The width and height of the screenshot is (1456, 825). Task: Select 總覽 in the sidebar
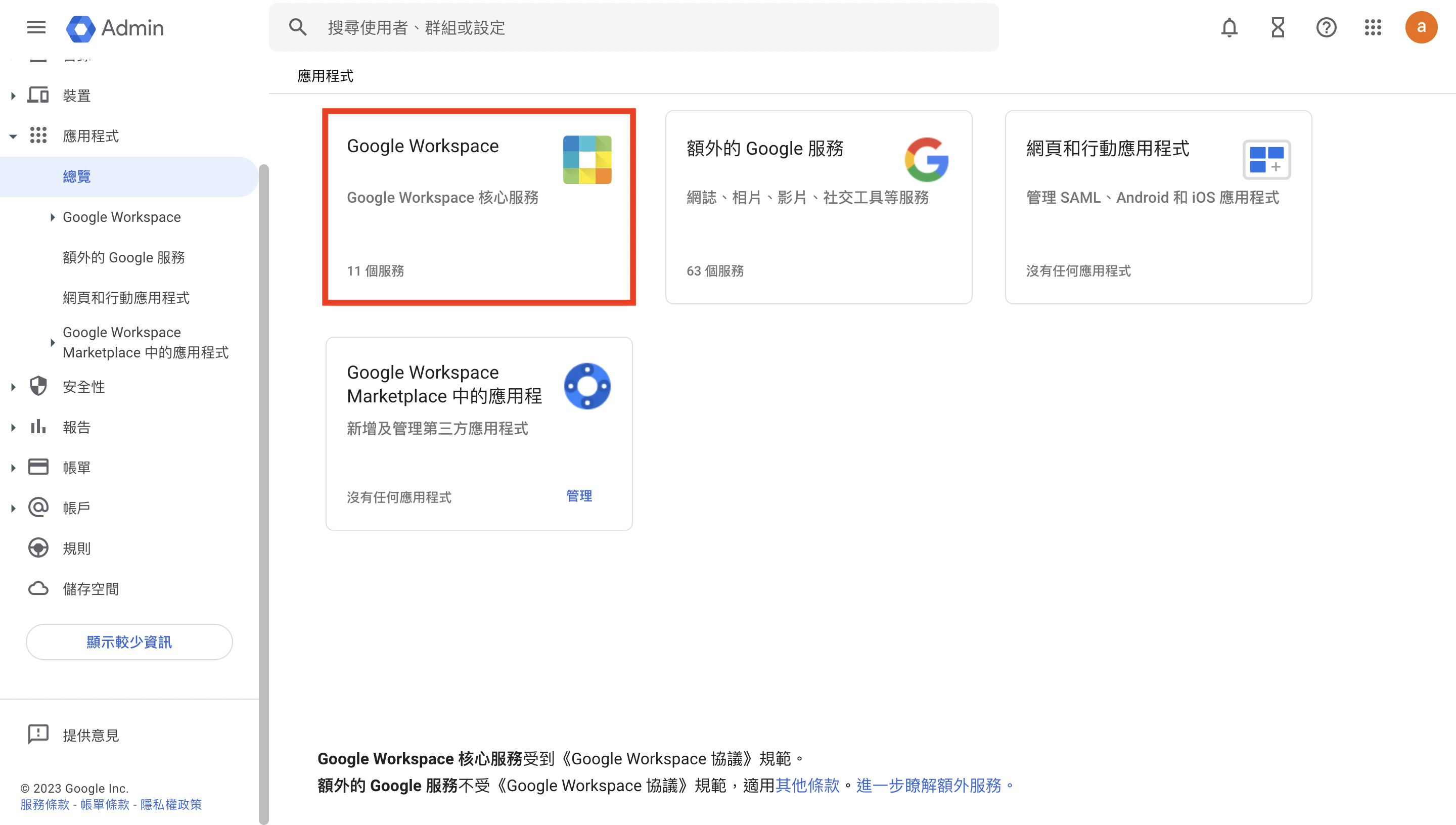[x=129, y=177]
